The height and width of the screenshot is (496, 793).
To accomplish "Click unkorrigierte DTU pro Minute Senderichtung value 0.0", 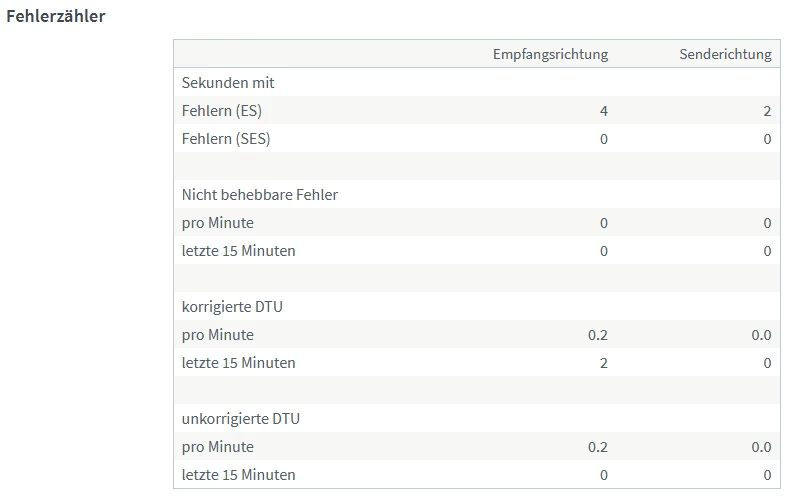I will click(x=761, y=447).
